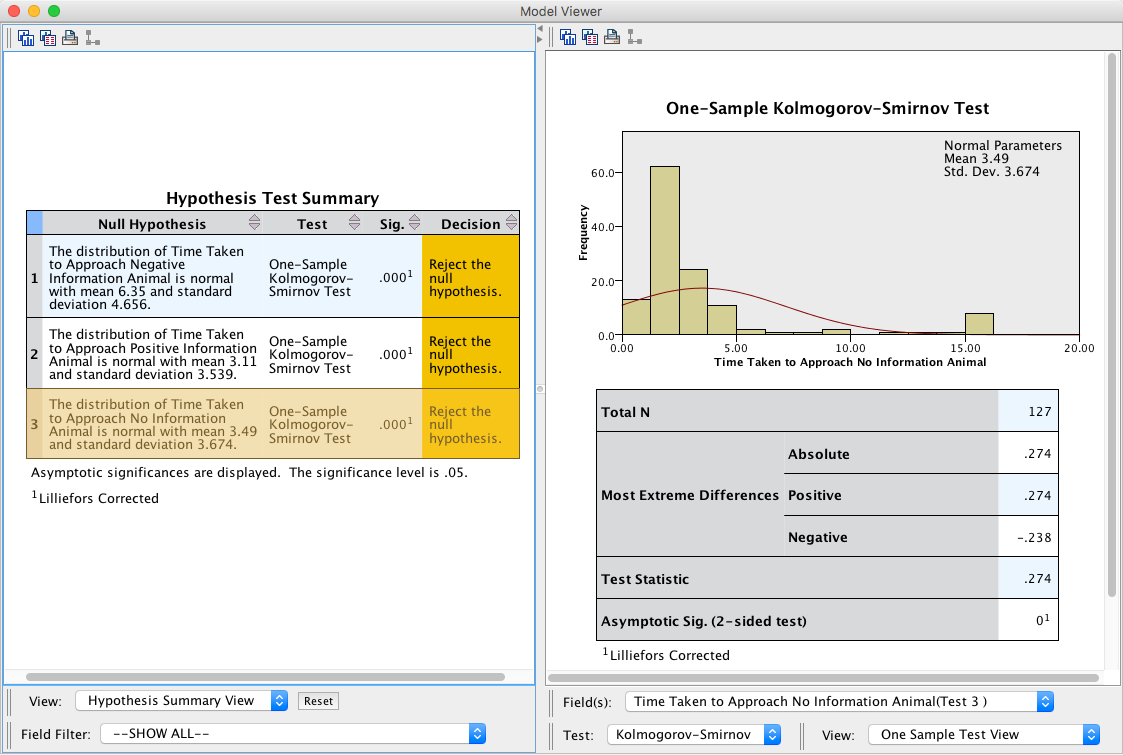This screenshot has height=755, width=1123.
Task: Select hypothesis row 2 for Positive Information Animal
Action: (x=150, y=354)
